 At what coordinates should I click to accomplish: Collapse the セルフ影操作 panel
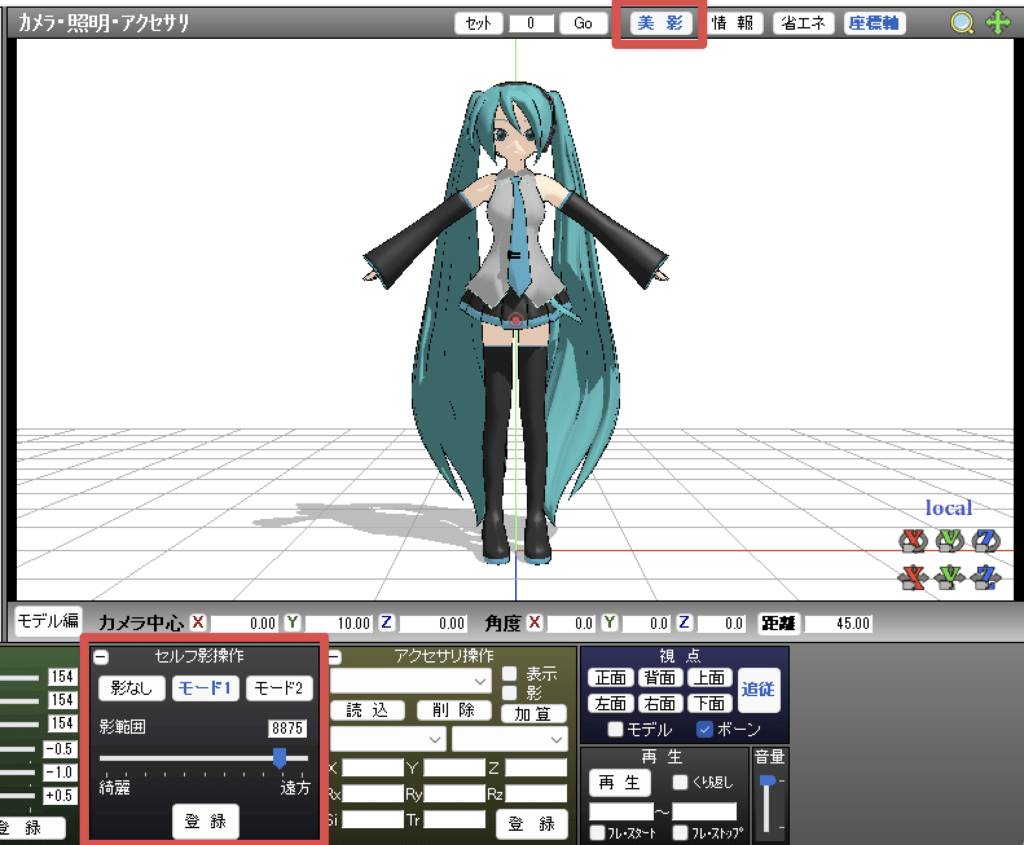101,656
